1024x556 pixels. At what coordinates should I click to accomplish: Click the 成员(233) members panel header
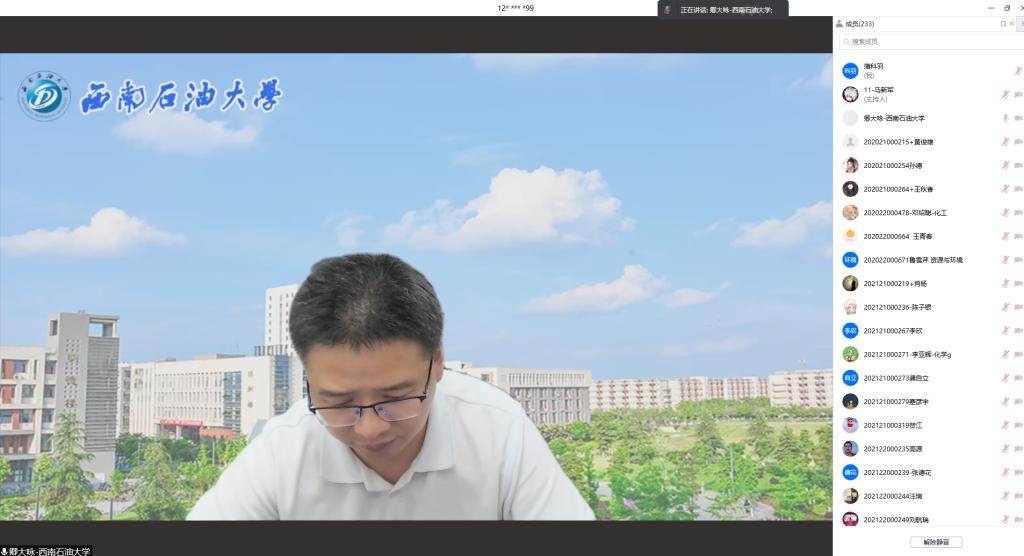(859, 23)
